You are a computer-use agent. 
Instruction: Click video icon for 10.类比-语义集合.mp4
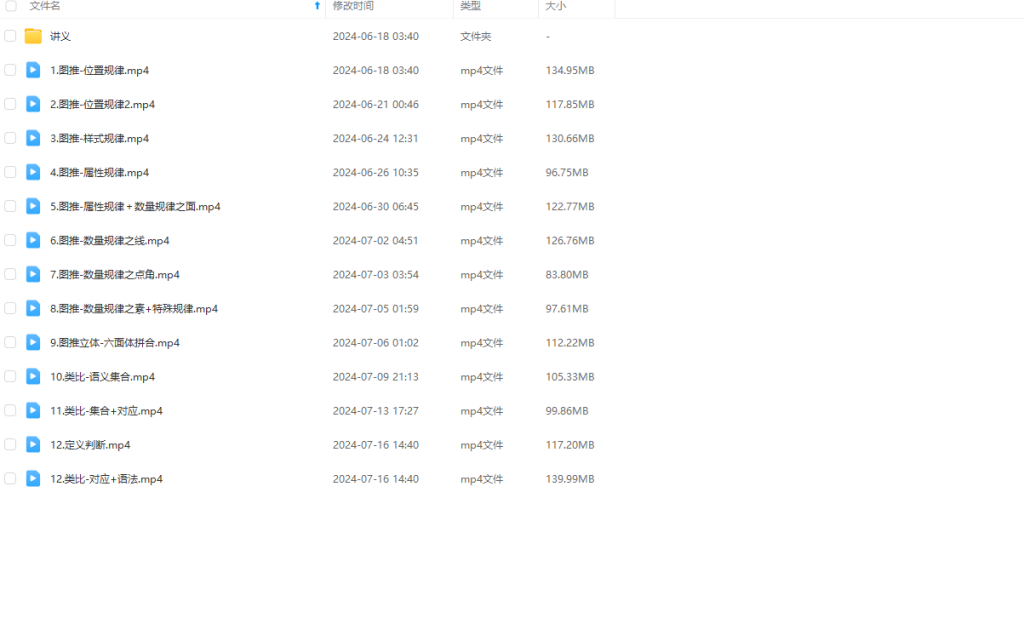pos(33,376)
